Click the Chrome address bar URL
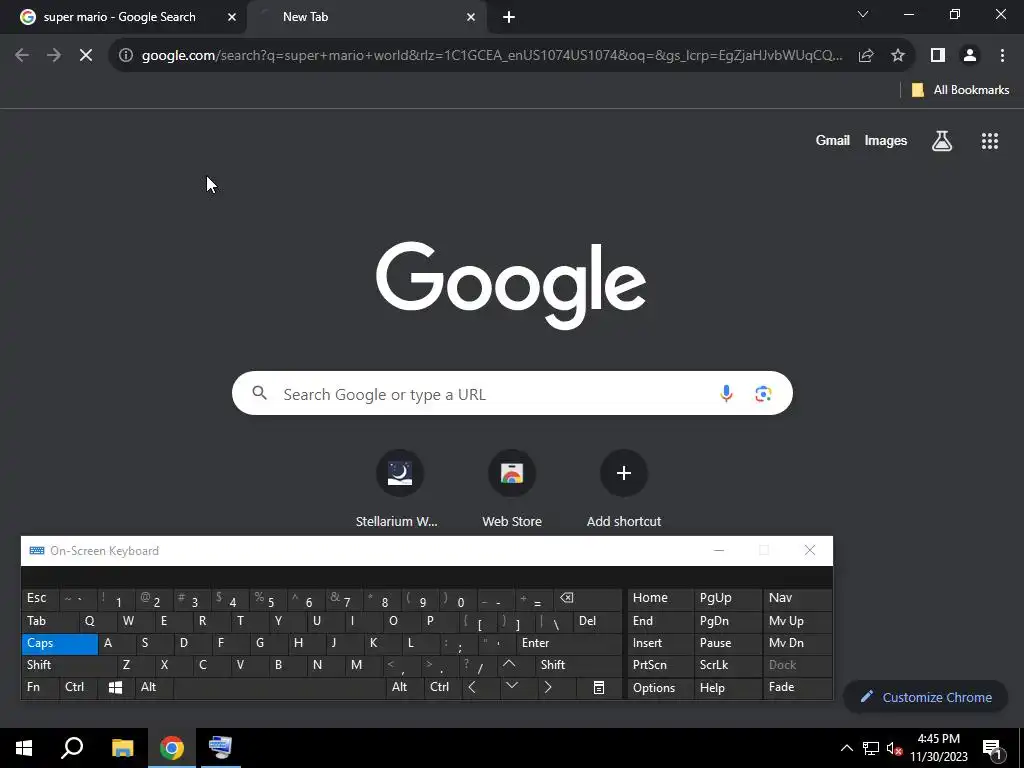The image size is (1024, 768). [492, 56]
